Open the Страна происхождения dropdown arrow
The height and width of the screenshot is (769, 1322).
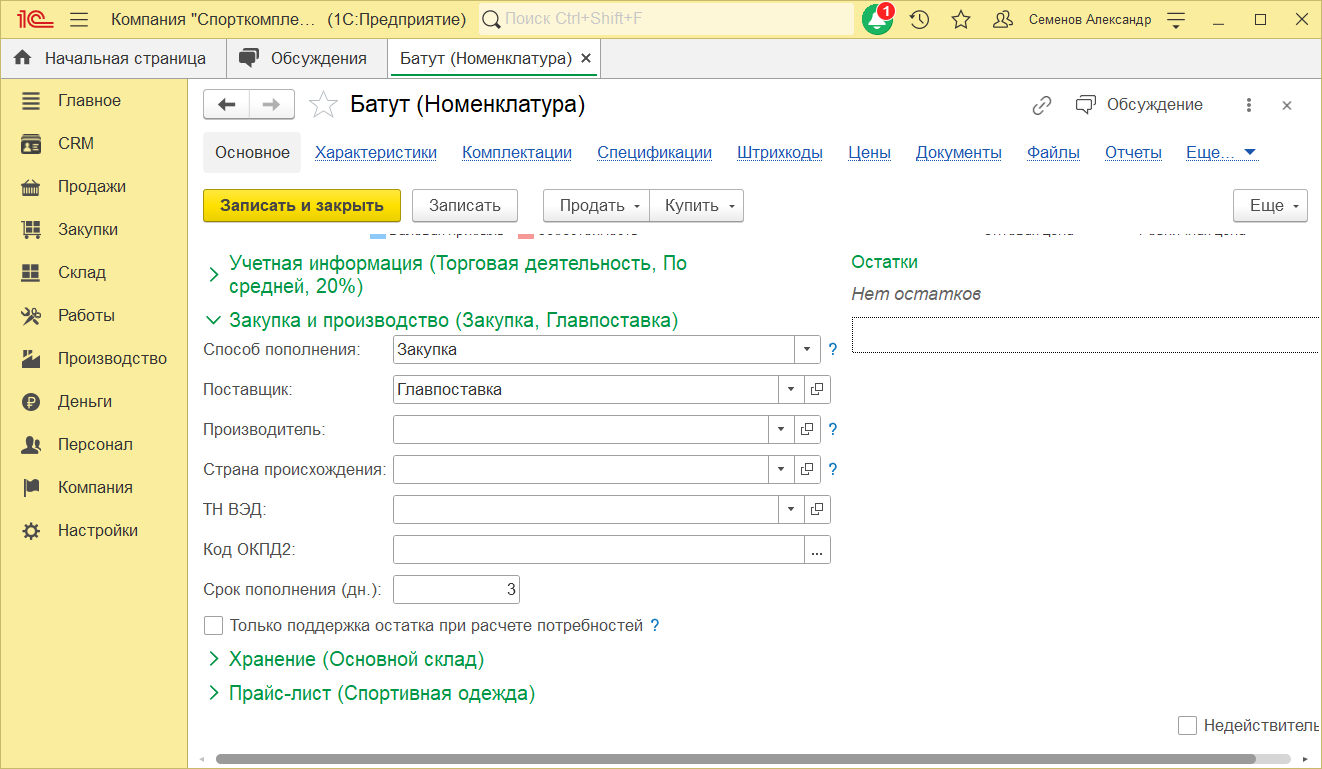(x=781, y=469)
